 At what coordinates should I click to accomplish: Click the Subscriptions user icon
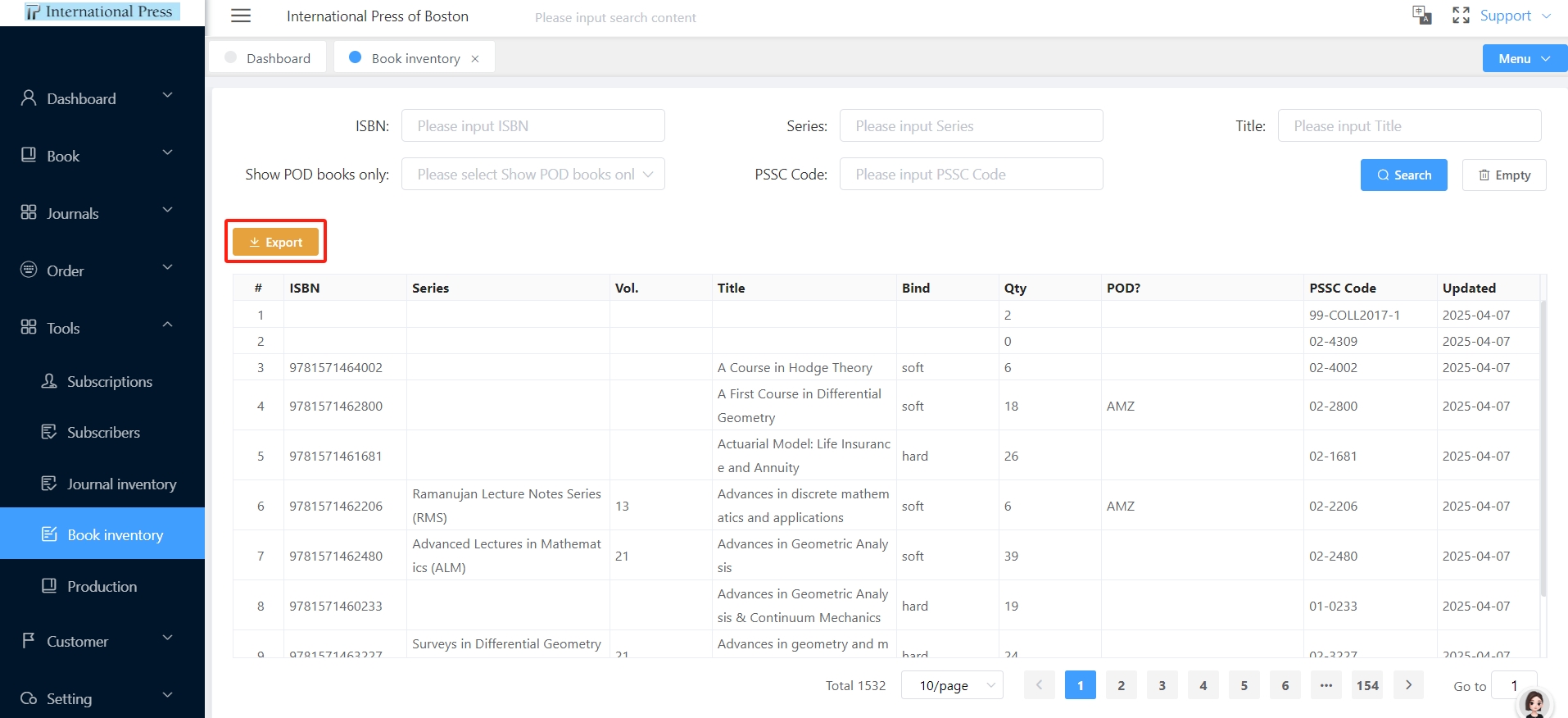coord(49,381)
